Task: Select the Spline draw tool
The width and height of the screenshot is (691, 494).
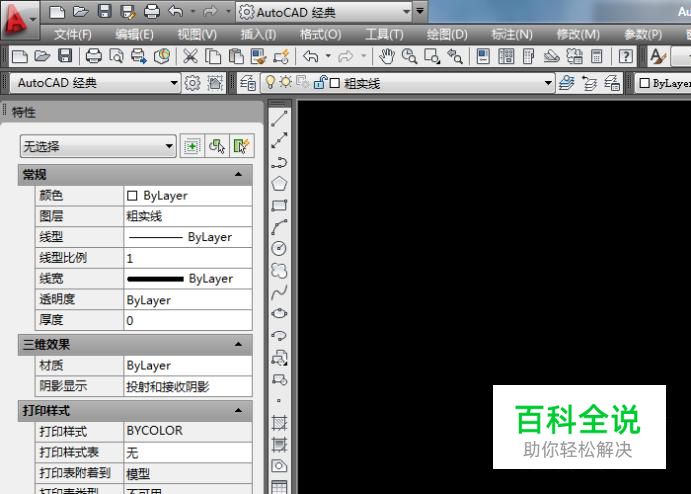Action: (x=279, y=292)
